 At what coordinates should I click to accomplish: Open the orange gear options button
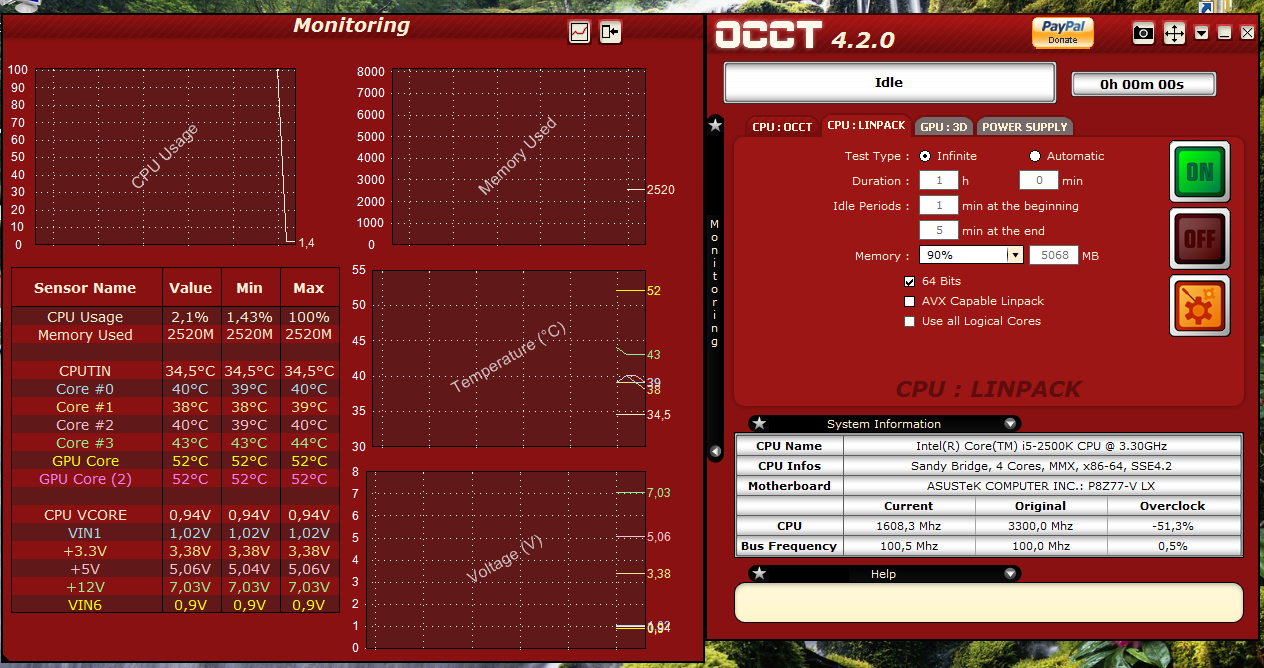point(1200,306)
